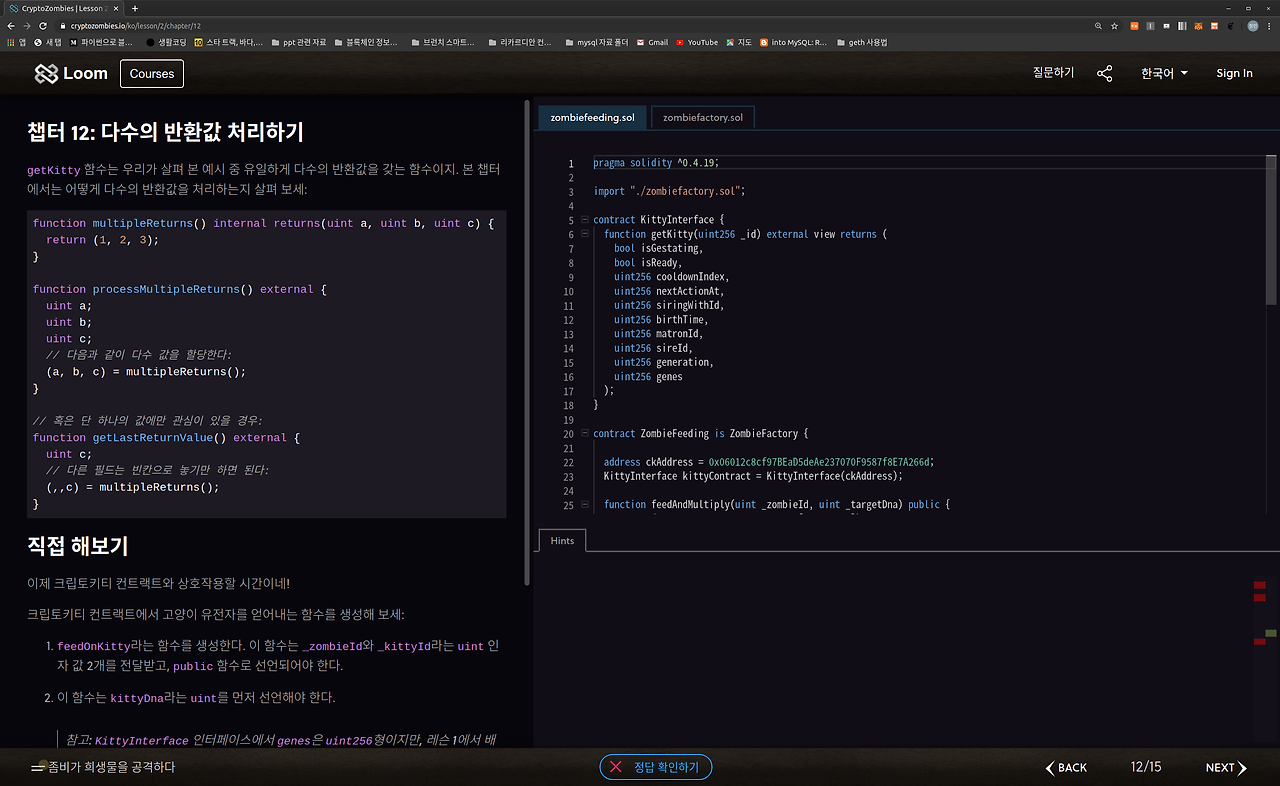Click the KittyInterface kittyContract code line 23

click(753, 476)
